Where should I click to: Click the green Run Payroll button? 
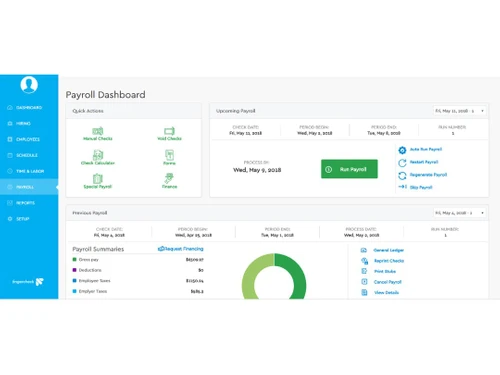tap(349, 169)
